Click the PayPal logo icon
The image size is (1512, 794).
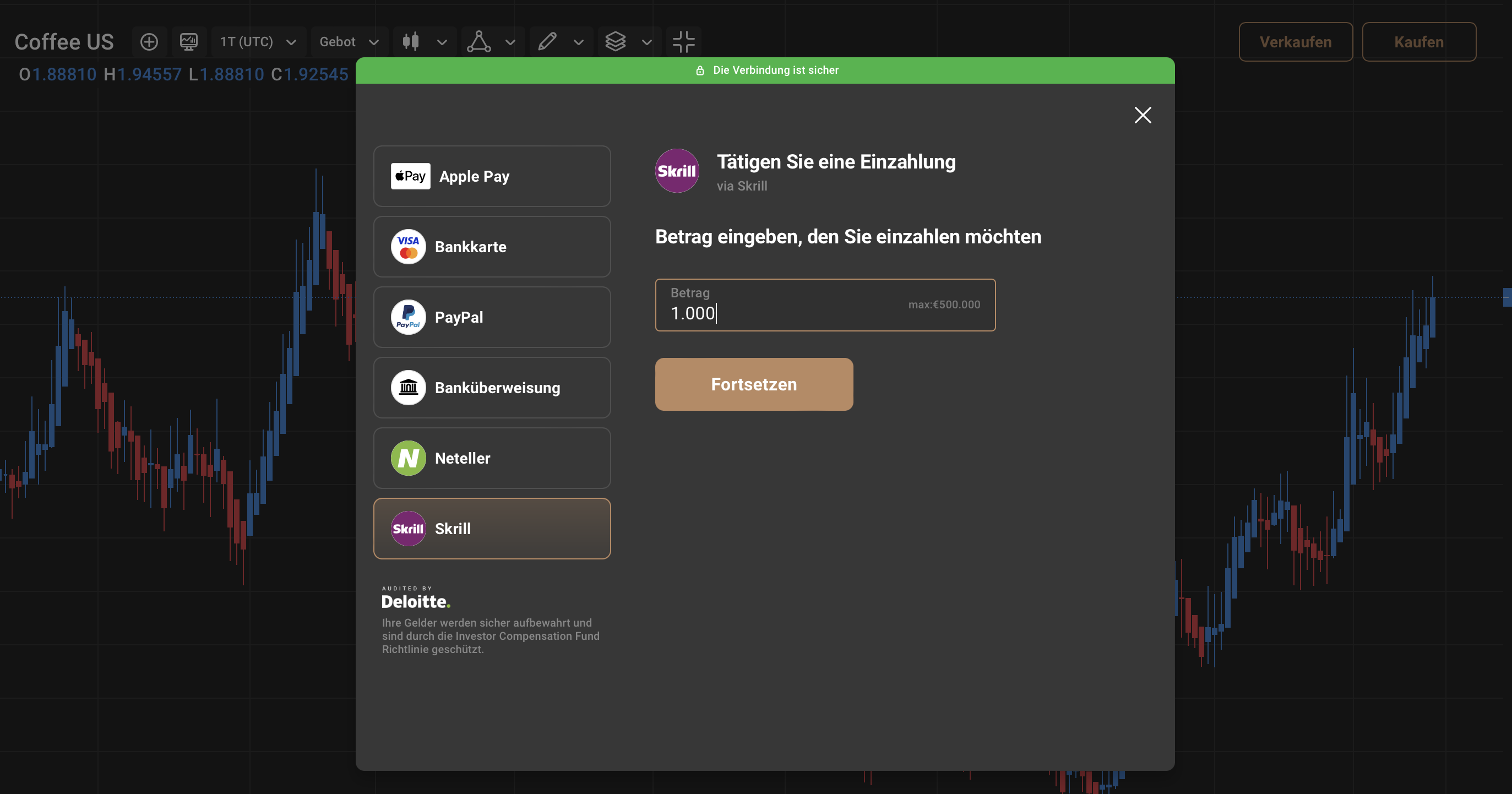point(409,317)
